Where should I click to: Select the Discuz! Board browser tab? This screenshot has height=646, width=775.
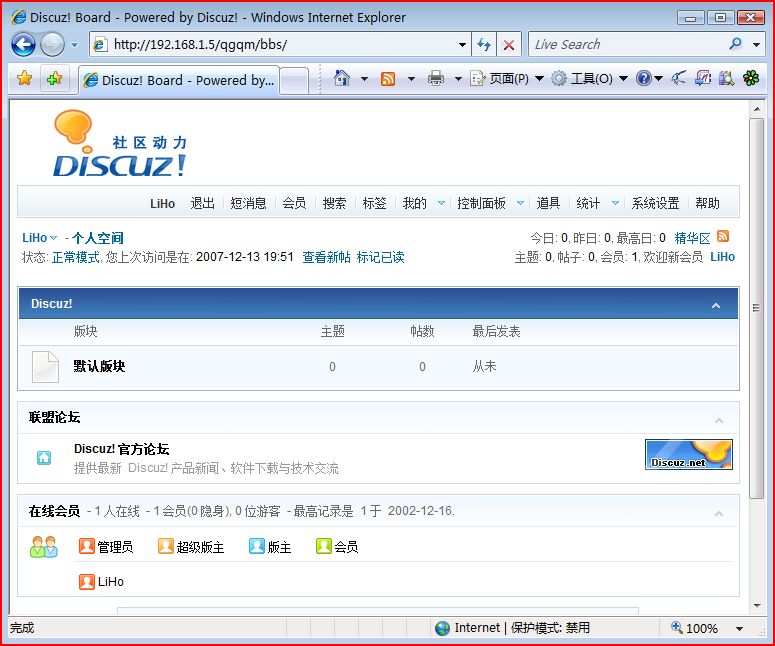tap(179, 80)
